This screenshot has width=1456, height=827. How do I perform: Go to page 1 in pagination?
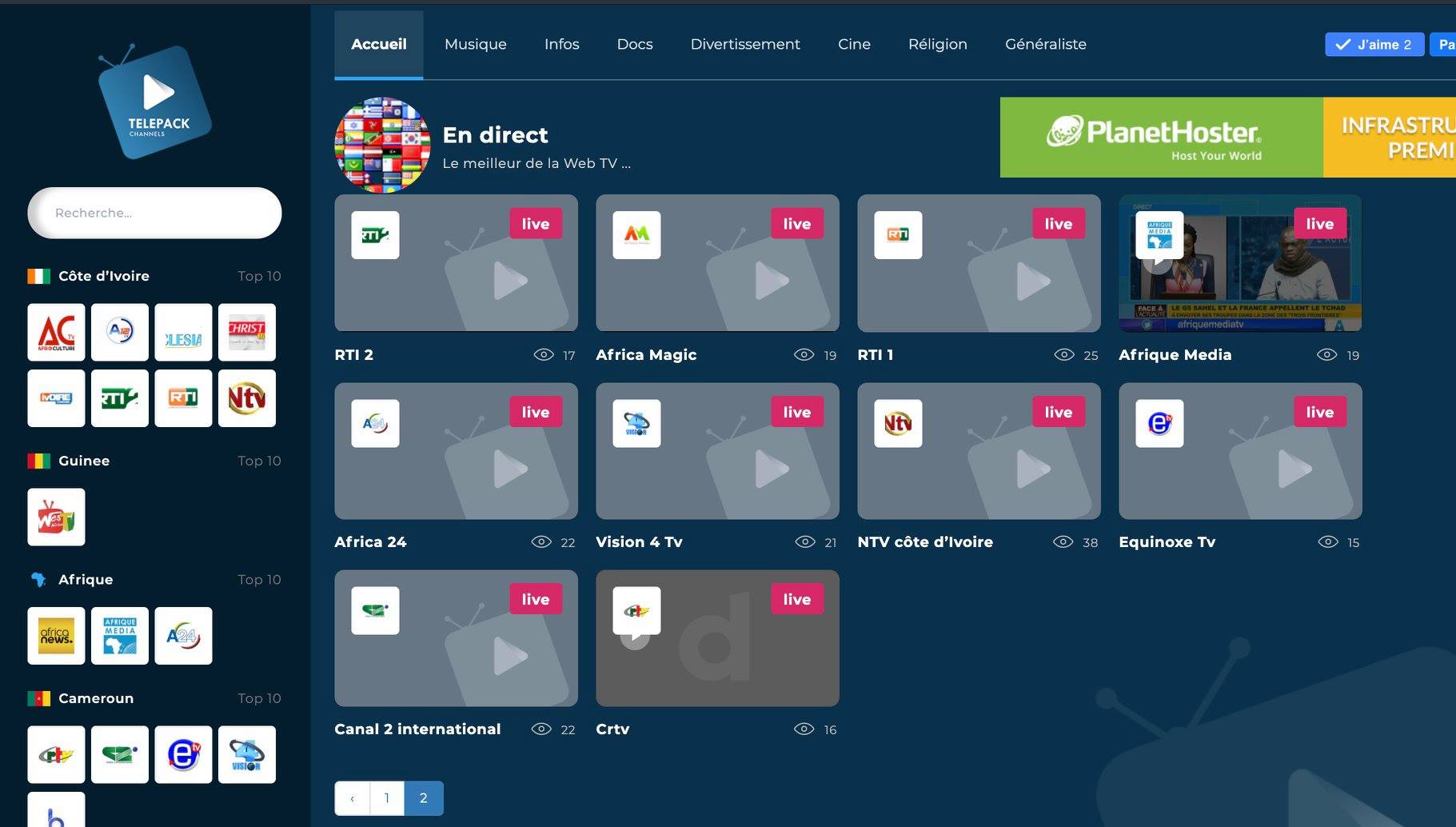click(x=387, y=798)
